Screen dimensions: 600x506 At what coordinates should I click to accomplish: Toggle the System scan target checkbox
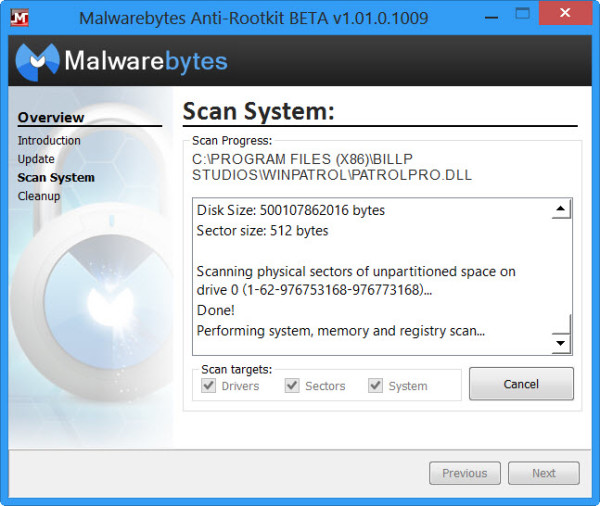tap(375, 385)
